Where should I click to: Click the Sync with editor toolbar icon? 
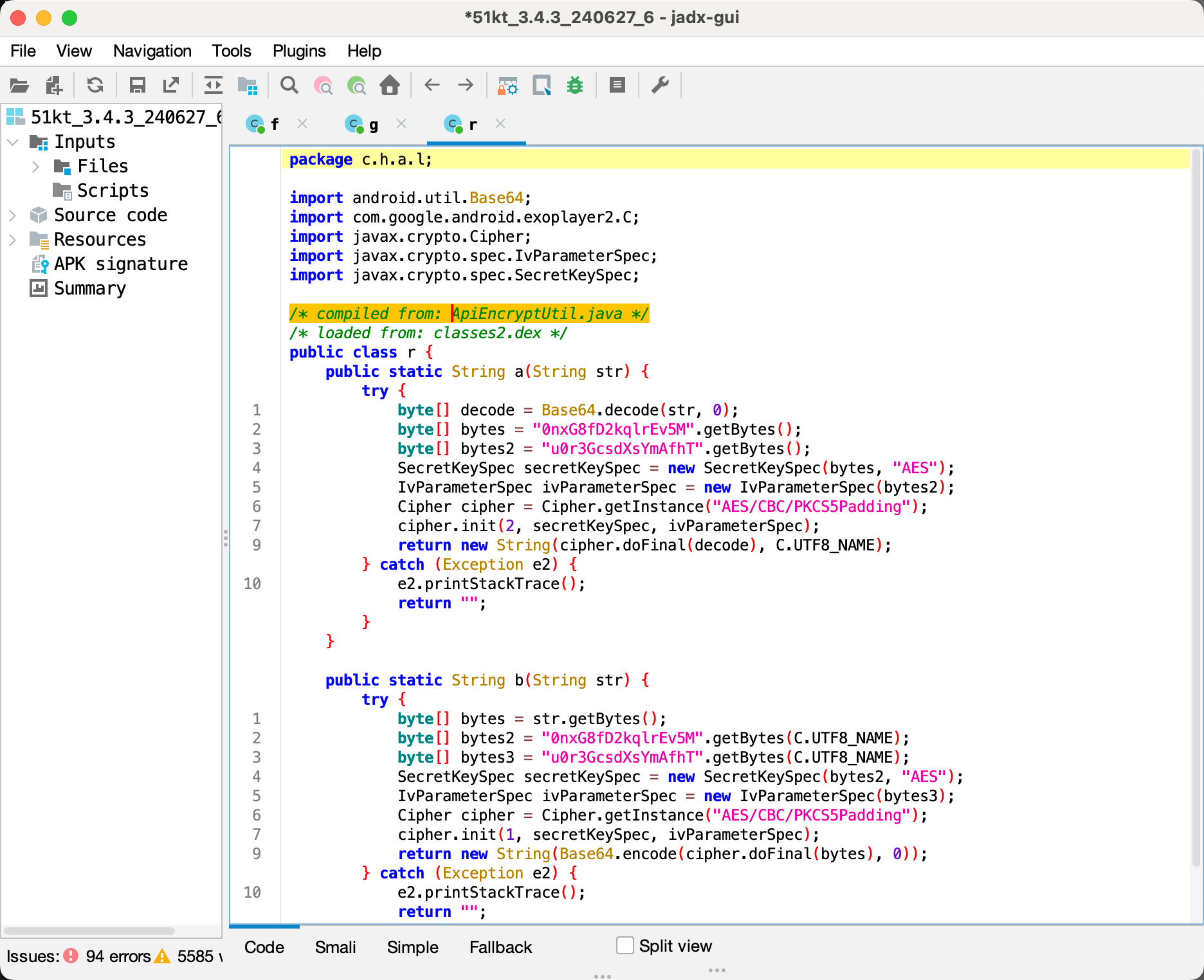click(x=213, y=85)
